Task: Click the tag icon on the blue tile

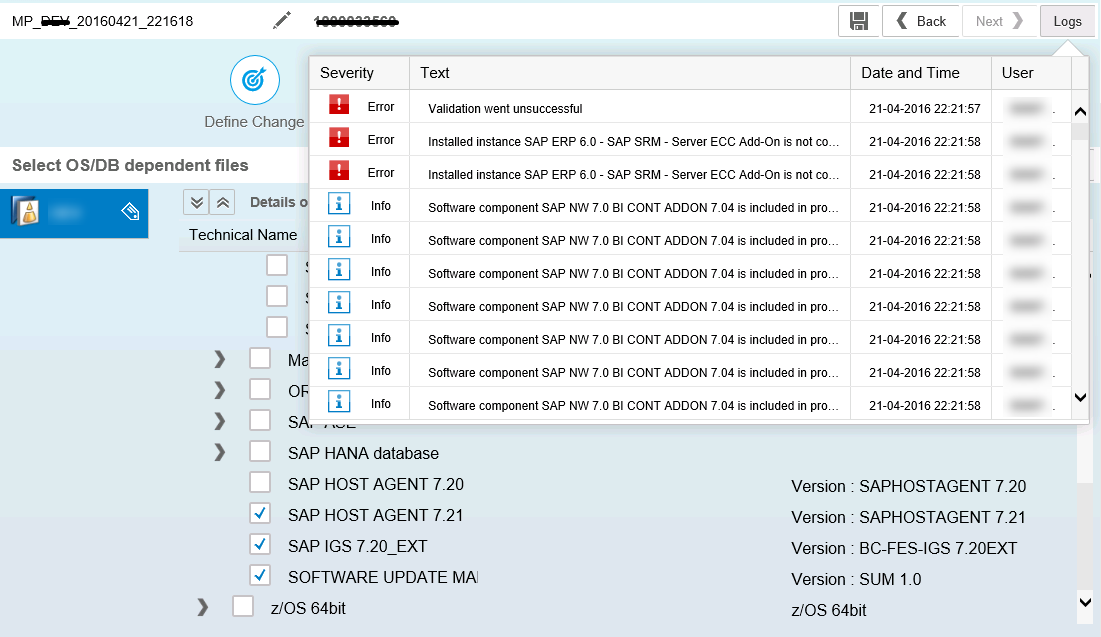Action: [x=130, y=211]
